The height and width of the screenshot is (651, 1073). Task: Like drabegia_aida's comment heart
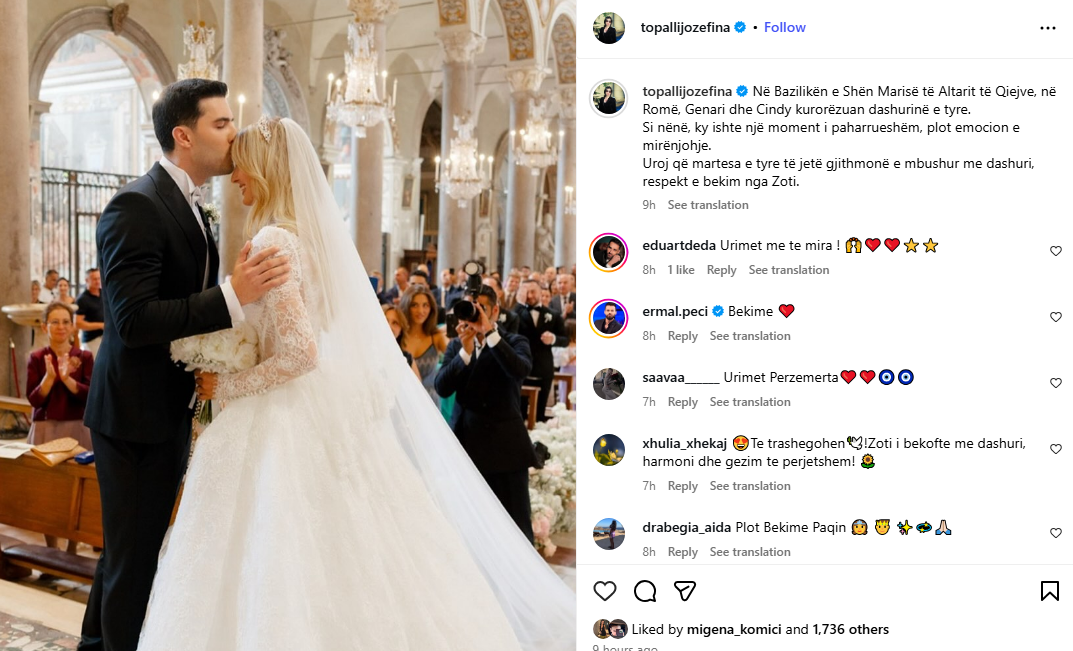(x=1056, y=533)
